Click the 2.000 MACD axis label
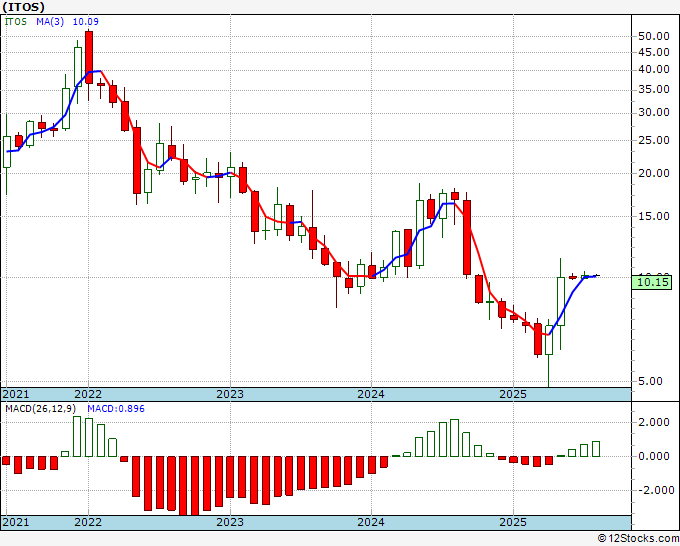Viewport: 680px width, 546px height. click(x=656, y=422)
